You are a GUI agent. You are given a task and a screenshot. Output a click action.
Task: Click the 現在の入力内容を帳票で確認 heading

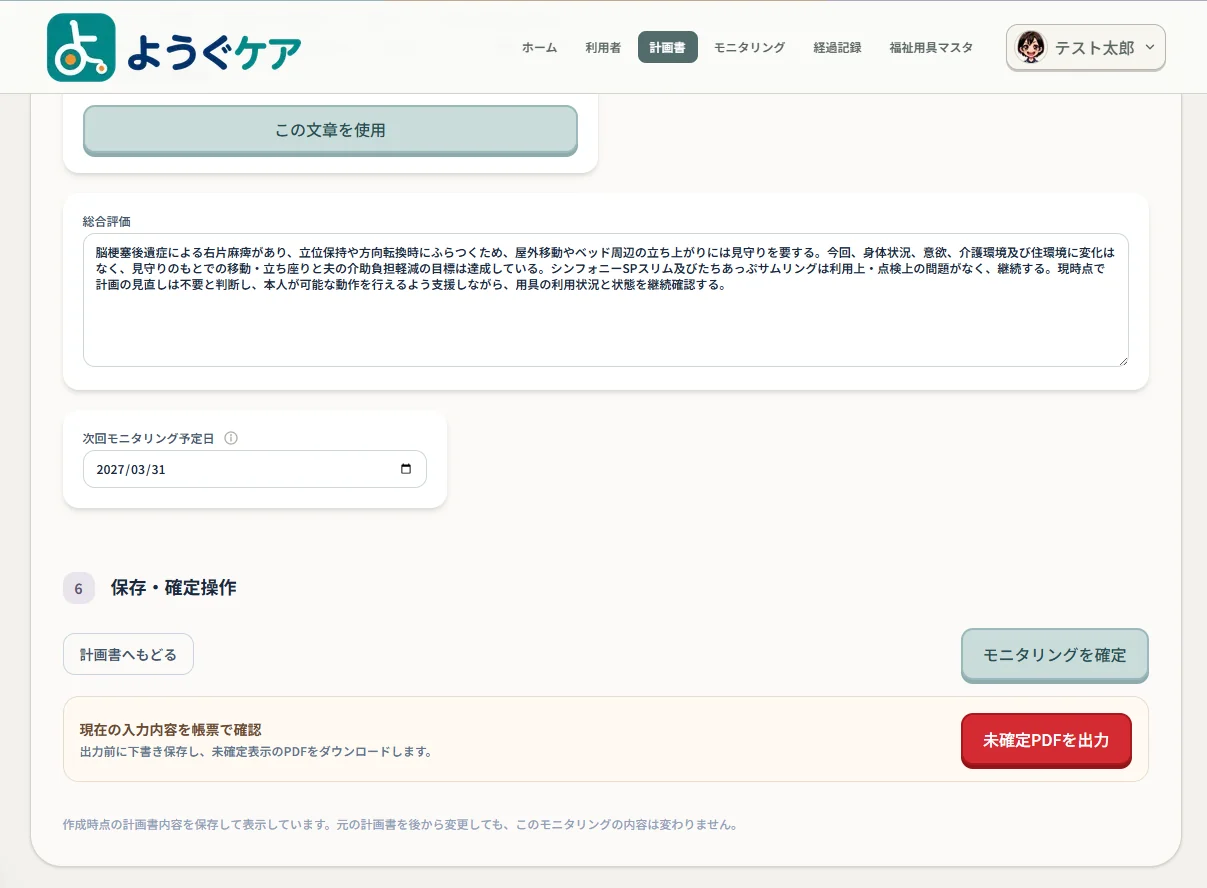(170, 730)
